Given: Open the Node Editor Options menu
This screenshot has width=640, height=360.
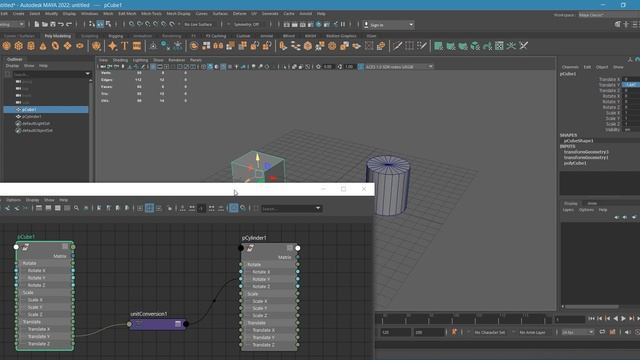Looking at the screenshot, I should coord(13,200).
